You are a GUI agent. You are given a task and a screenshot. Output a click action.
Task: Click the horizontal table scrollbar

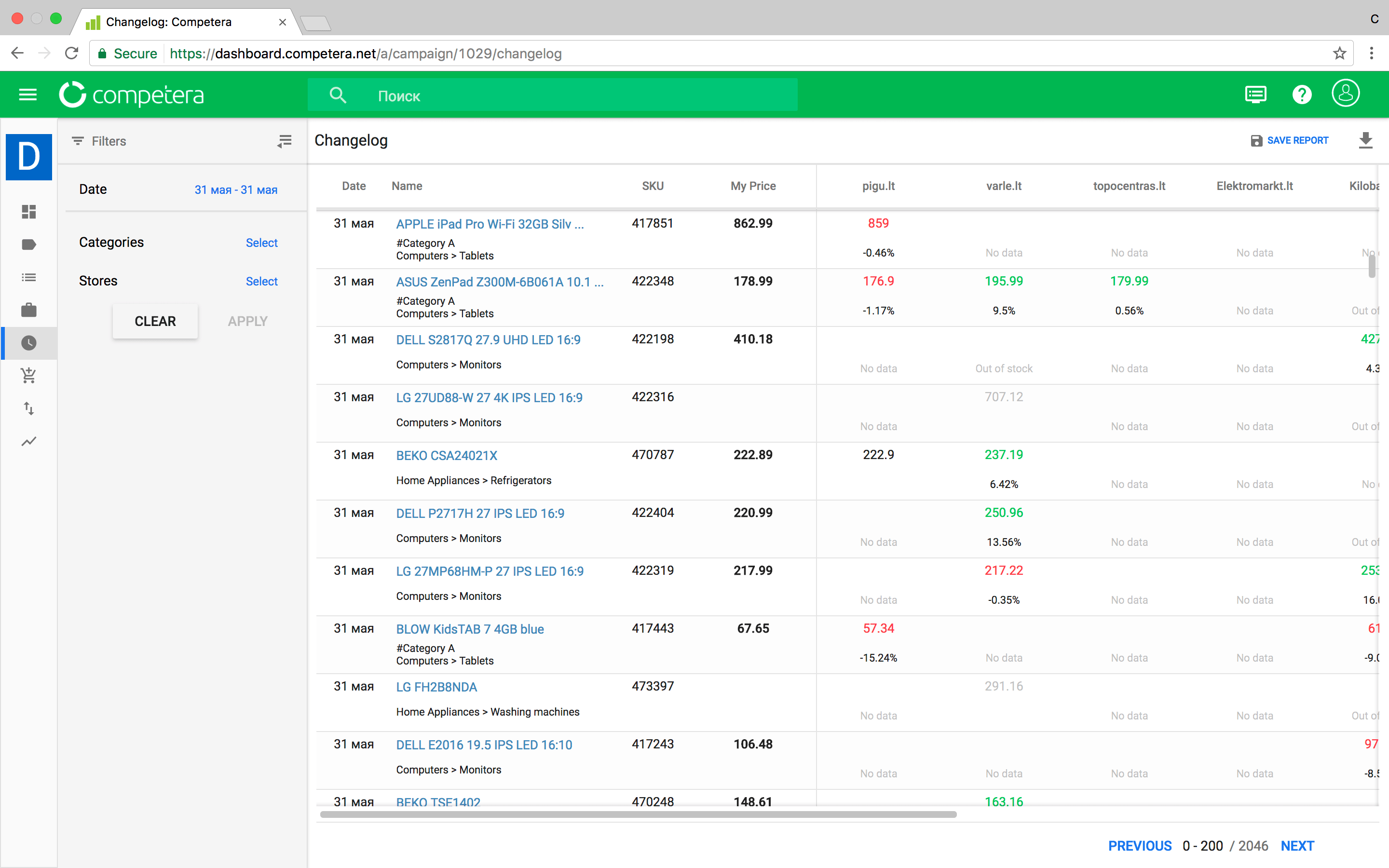[x=638, y=814]
